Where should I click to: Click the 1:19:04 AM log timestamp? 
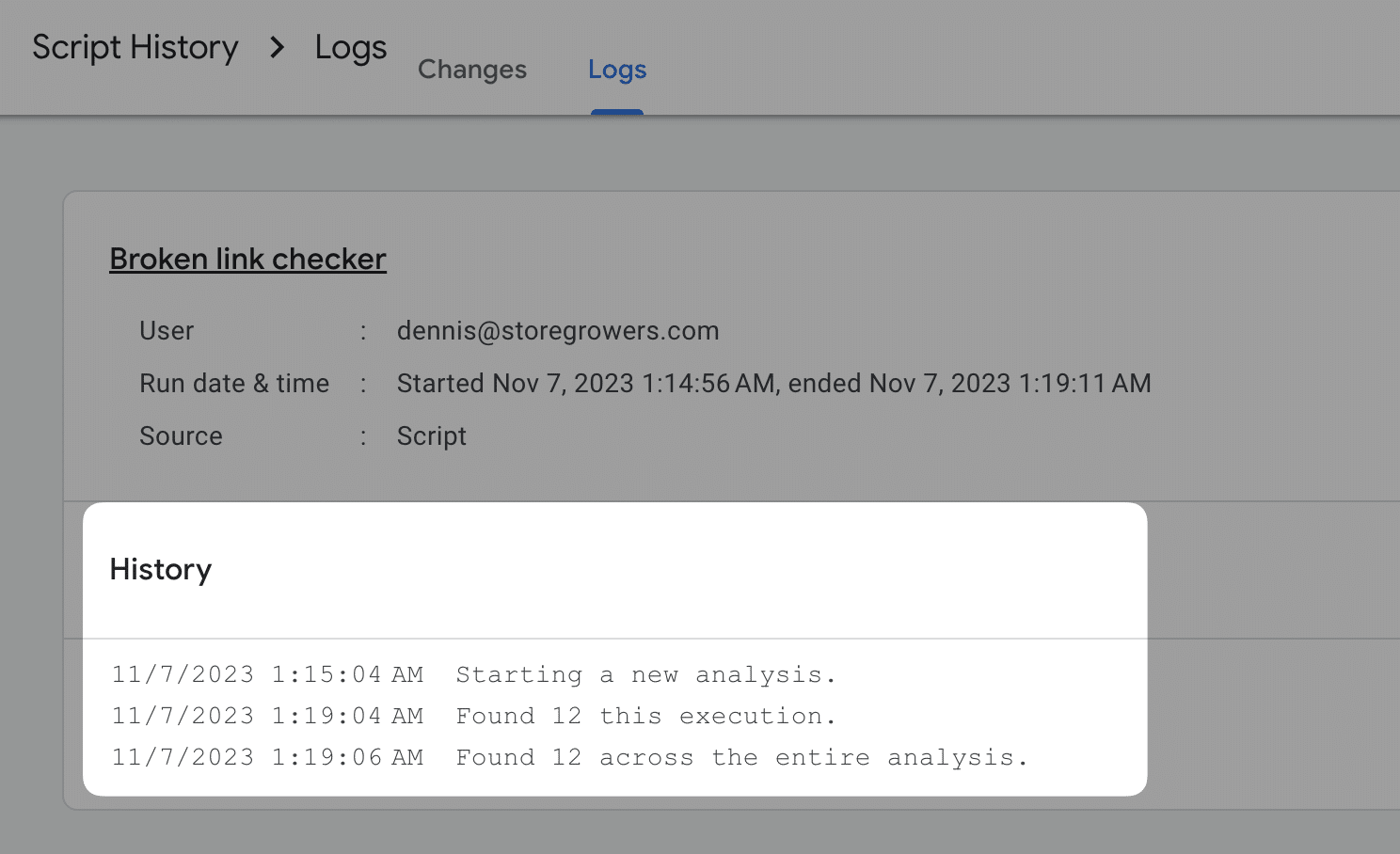[267, 717]
